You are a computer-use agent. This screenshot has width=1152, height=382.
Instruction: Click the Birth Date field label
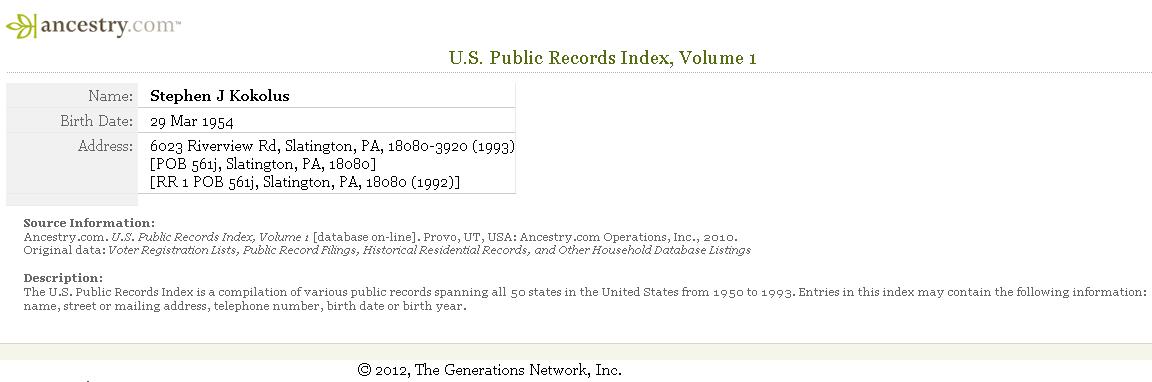click(97, 120)
